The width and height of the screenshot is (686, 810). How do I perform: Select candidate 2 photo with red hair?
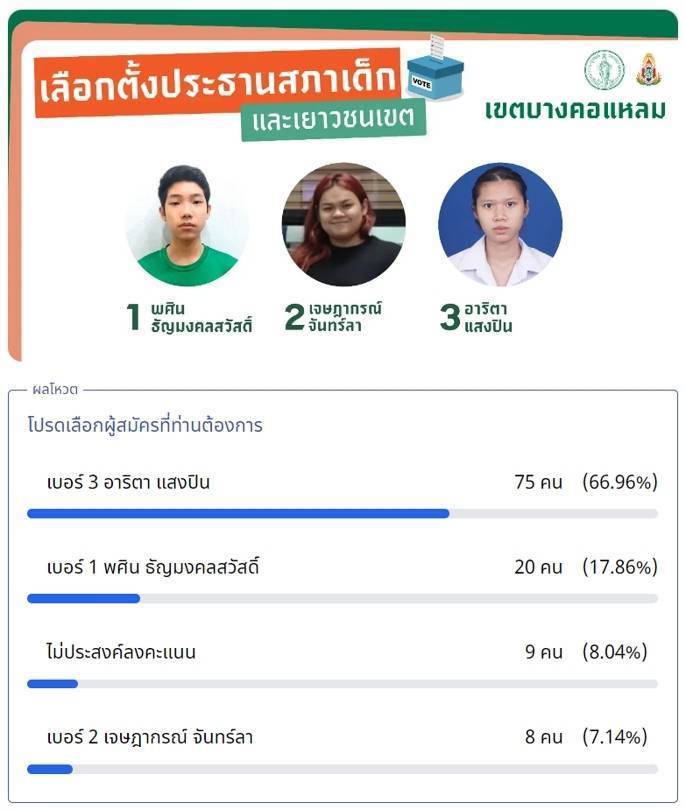[344, 224]
